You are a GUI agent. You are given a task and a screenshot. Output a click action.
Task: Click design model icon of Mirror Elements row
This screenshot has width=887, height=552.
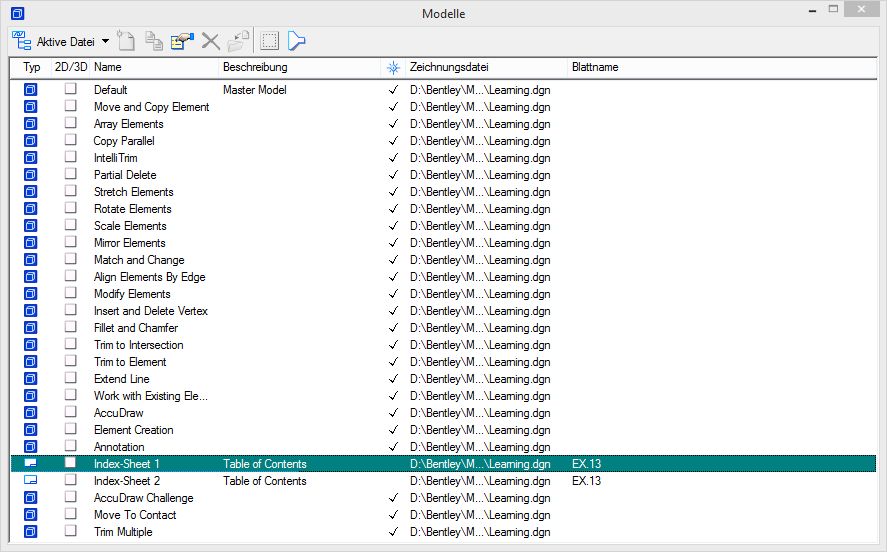point(31,242)
